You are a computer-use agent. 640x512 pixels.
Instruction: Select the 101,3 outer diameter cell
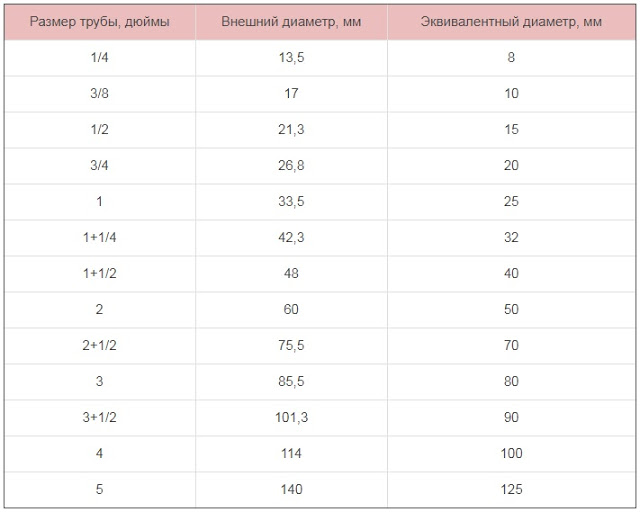[291, 418]
